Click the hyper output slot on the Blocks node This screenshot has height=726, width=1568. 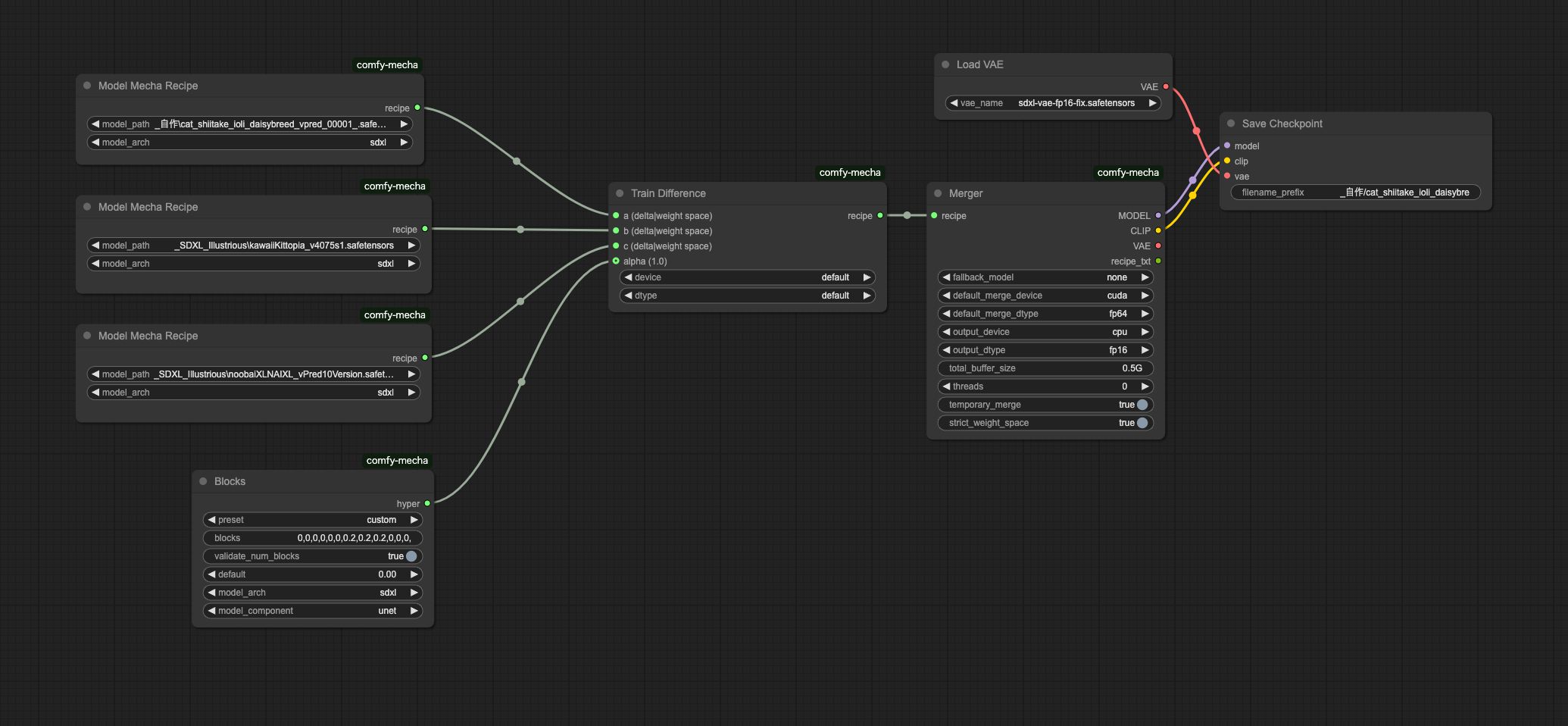(x=427, y=503)
